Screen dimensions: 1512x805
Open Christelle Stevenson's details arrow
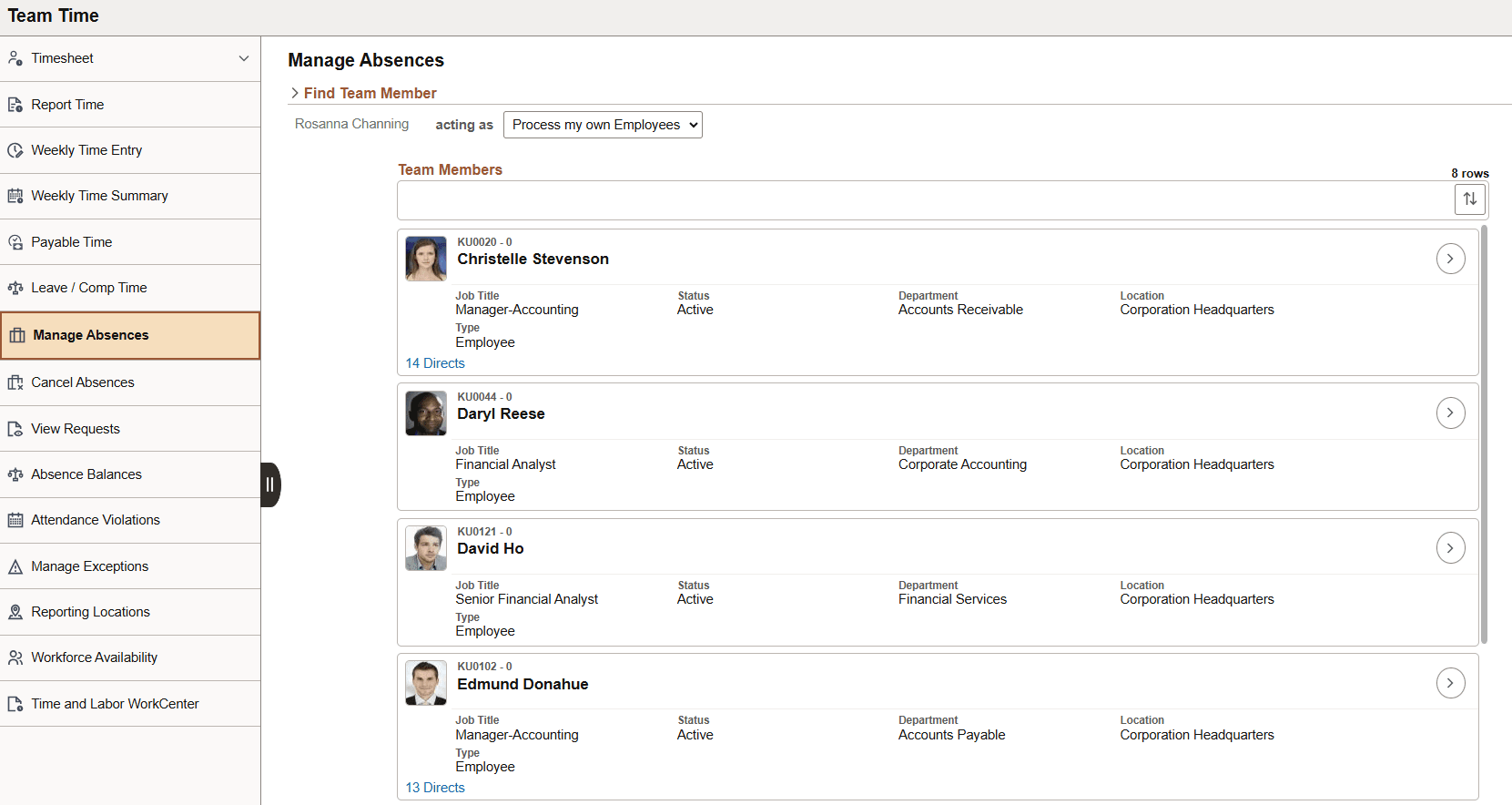[x=1450, y=259]
